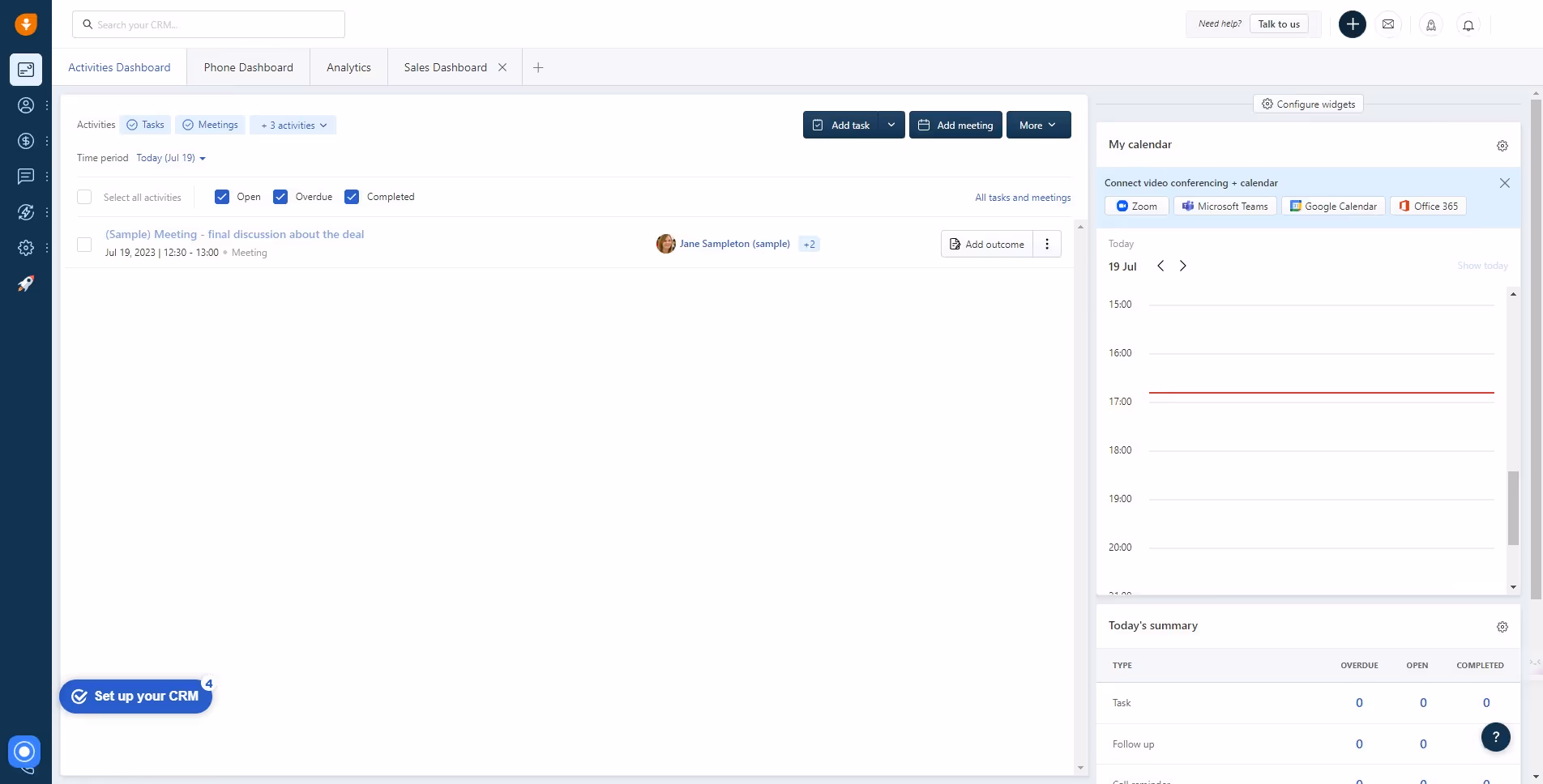Click Add outcome for sample meeting
This screenshot has height=784, width=1543.
[x=987, y=244]
